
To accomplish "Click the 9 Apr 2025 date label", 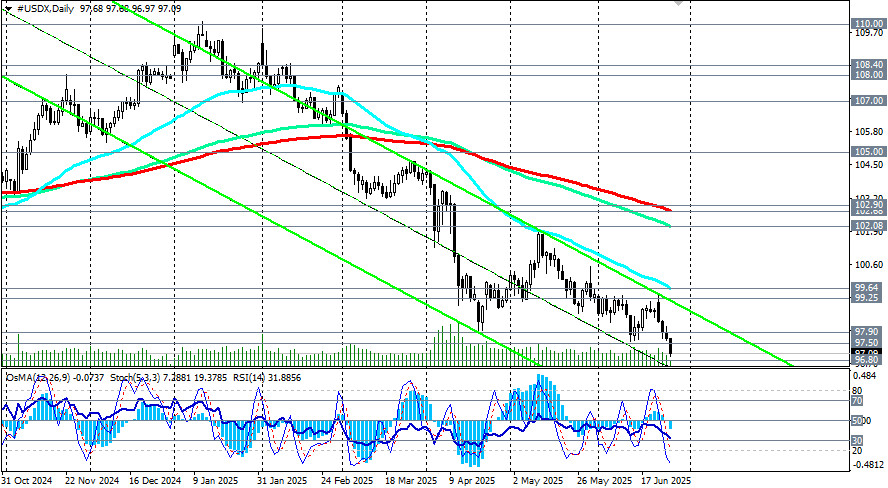I will tap(472, 481).
